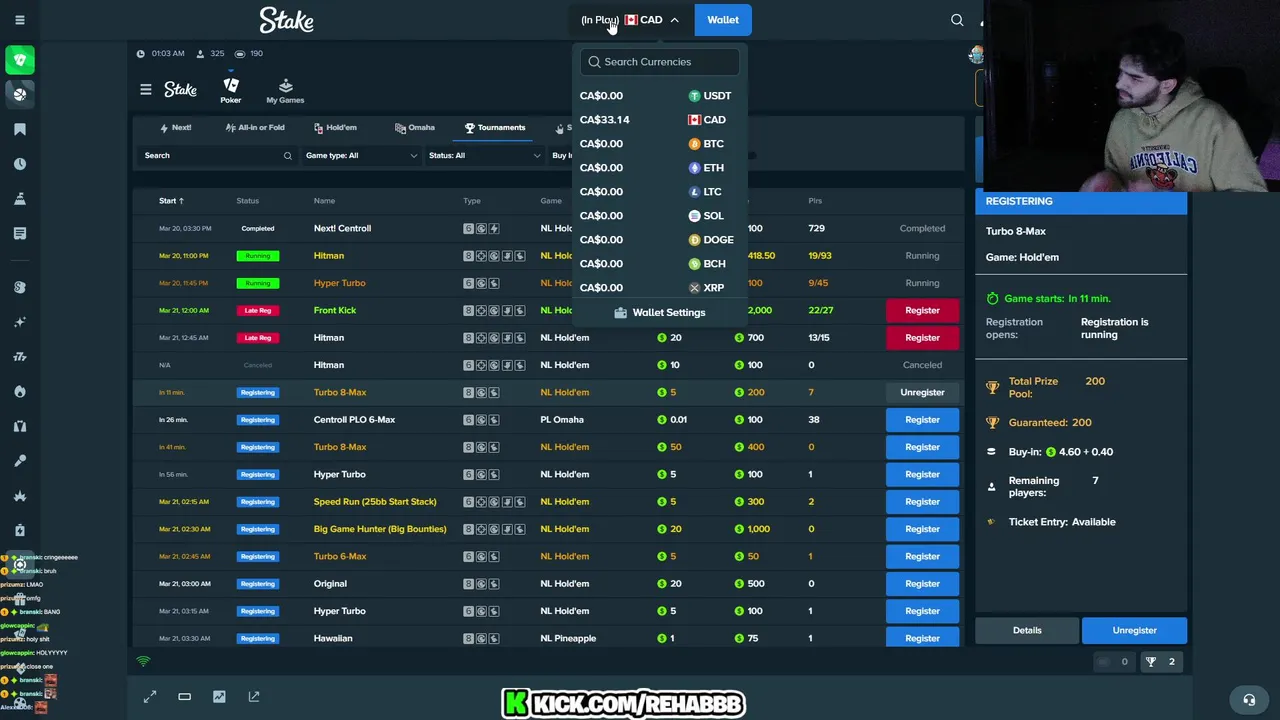Screen dimensions: 1280x720
Task: Click the green connection signal icon
Action: click(143, 662)
